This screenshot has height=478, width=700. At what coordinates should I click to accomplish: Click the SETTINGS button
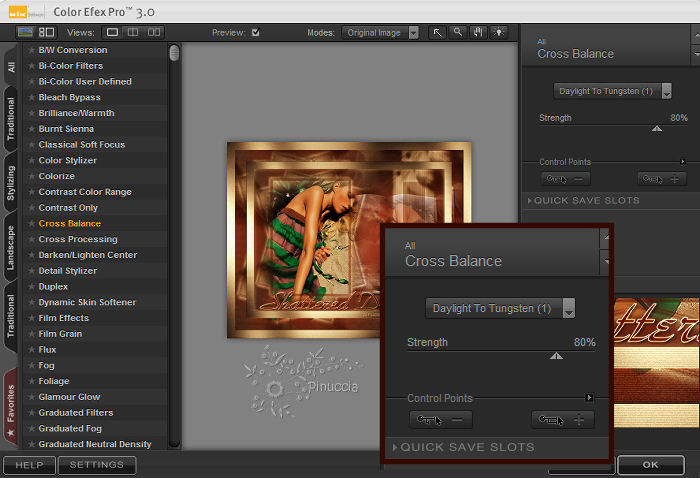(x=97, y=465)
